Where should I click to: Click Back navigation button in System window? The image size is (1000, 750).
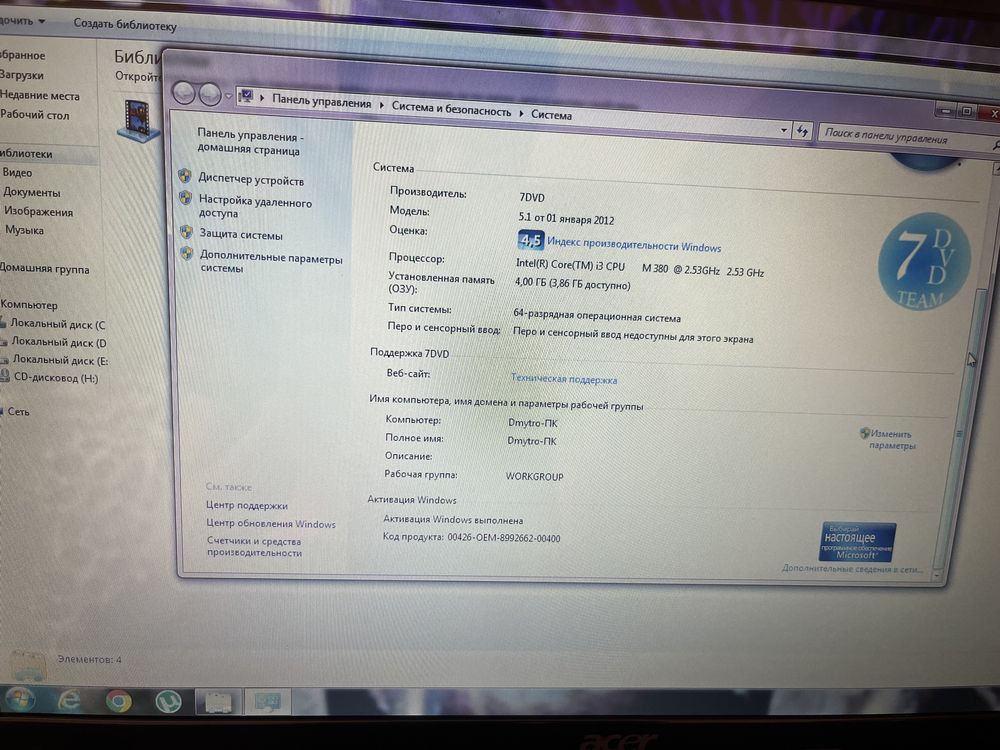pos(184,93)
